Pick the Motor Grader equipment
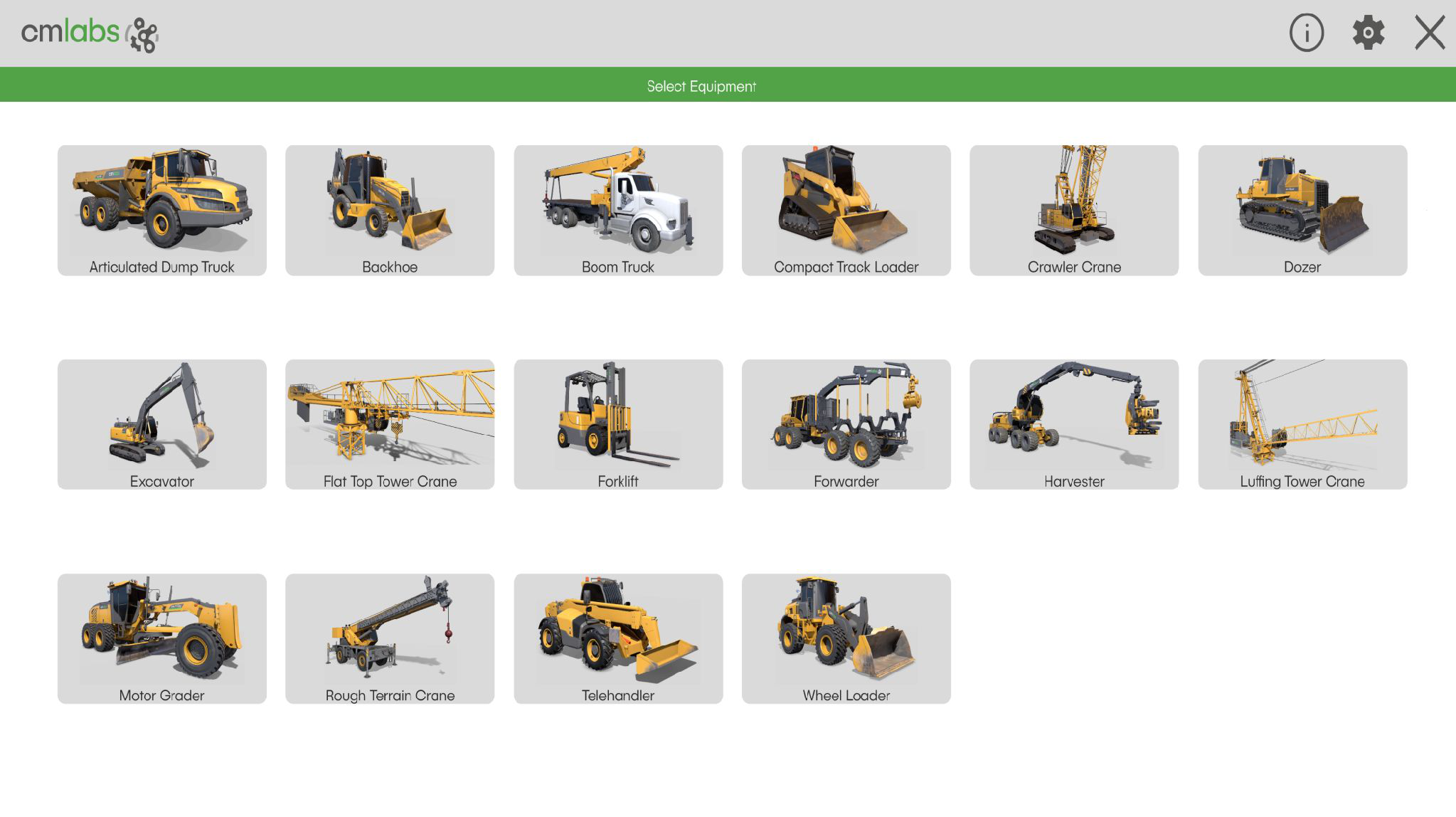The image size is (1456, 817). click(162, 639)
